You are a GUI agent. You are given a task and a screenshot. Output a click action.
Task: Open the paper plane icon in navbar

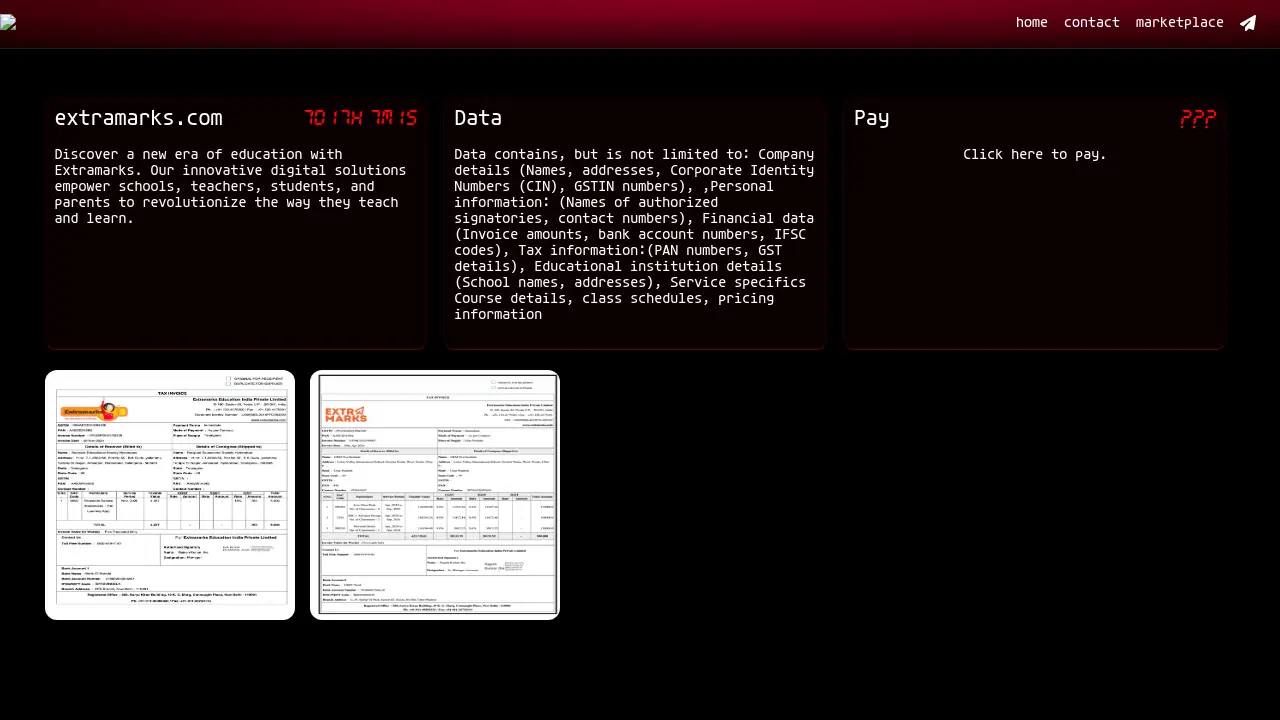click(x=1248, y=23)
